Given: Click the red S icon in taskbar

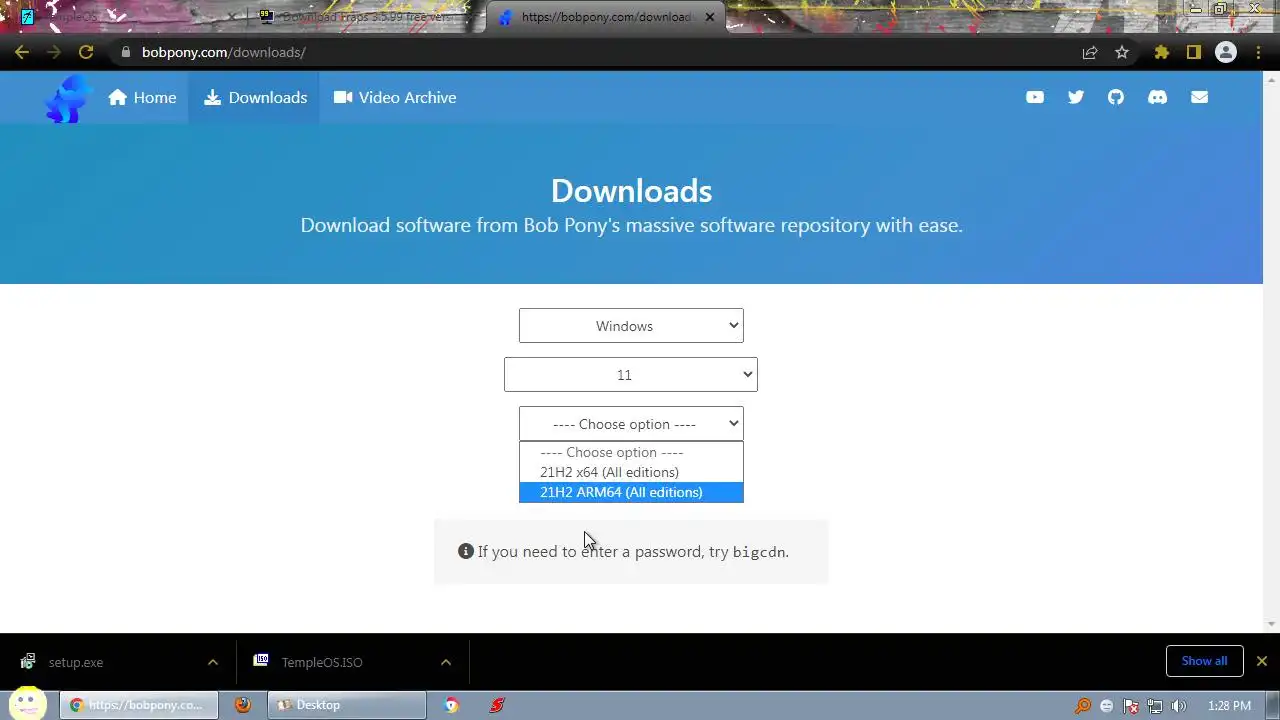Looking at the screenshot, I should coord(497,705).
